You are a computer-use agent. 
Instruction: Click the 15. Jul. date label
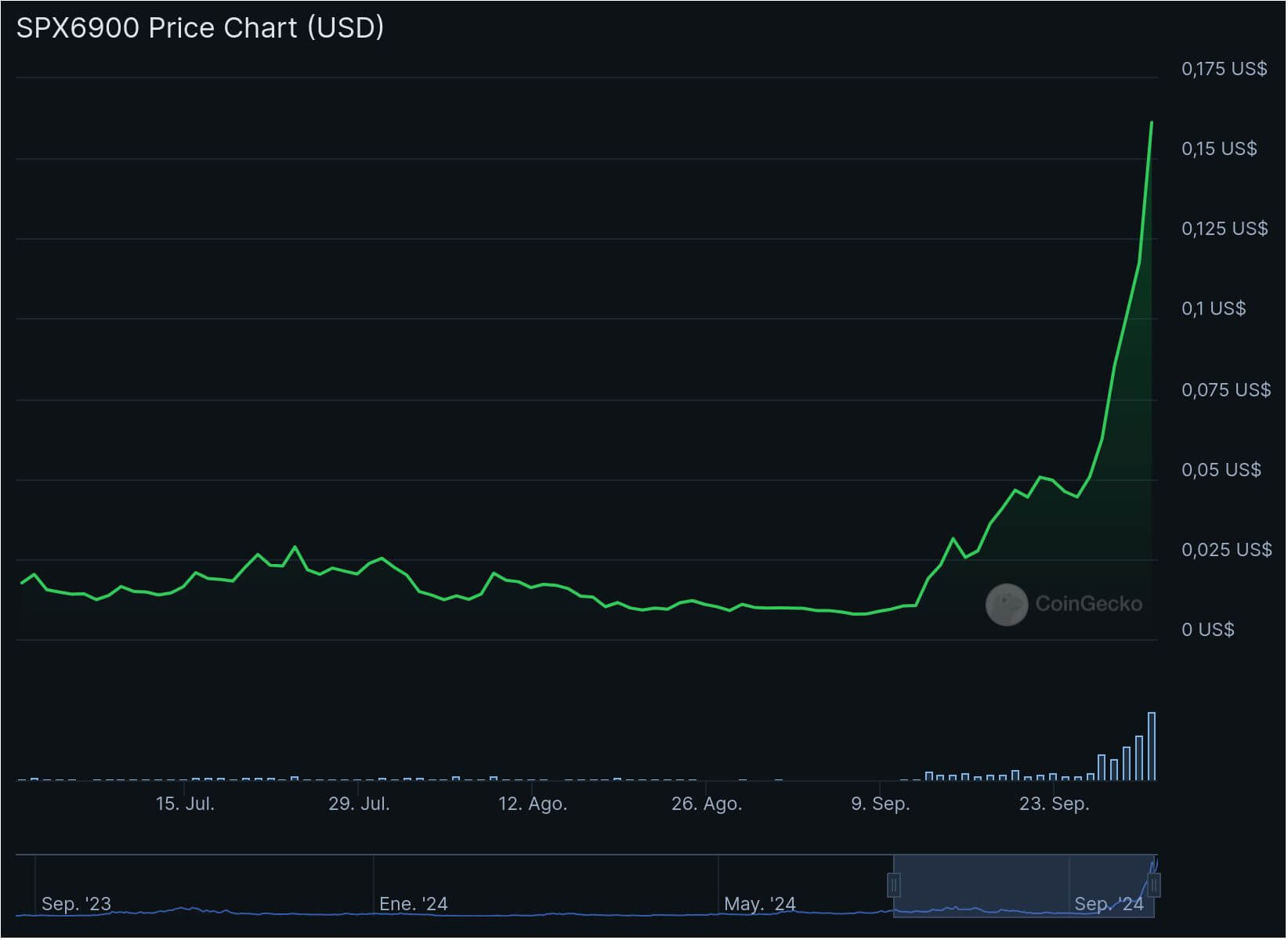pos(185,804)
